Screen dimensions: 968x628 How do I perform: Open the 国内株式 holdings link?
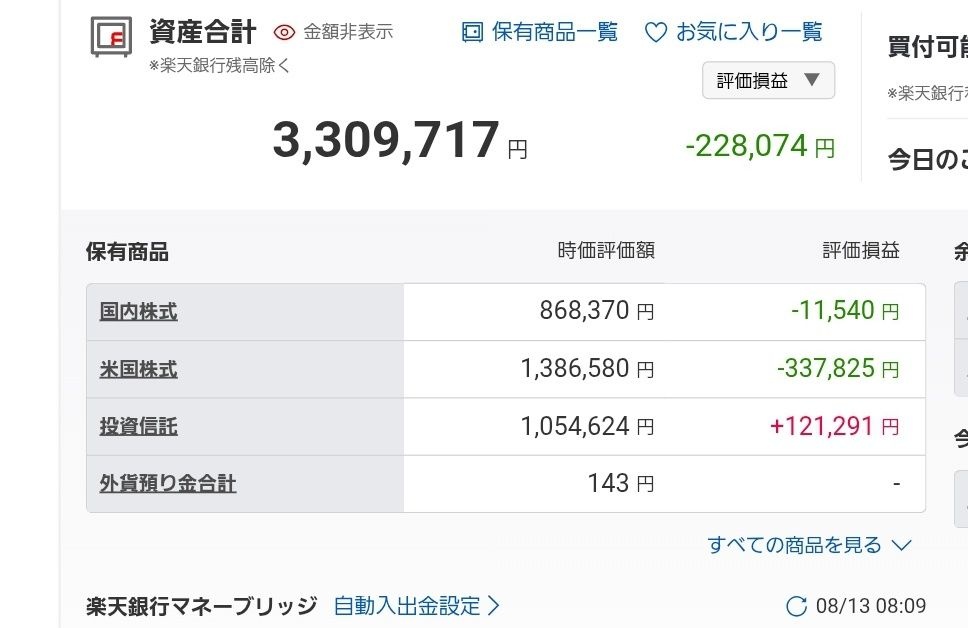tap(138, 312)
